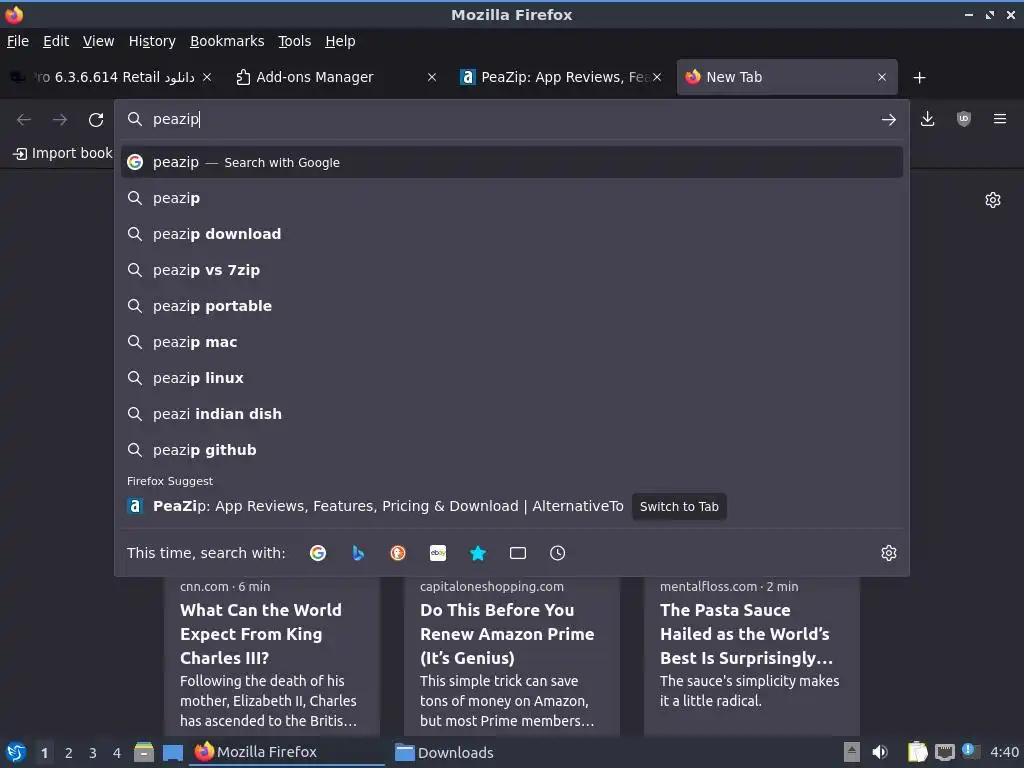Open the Downloads window from taskbar

[444, 753]
